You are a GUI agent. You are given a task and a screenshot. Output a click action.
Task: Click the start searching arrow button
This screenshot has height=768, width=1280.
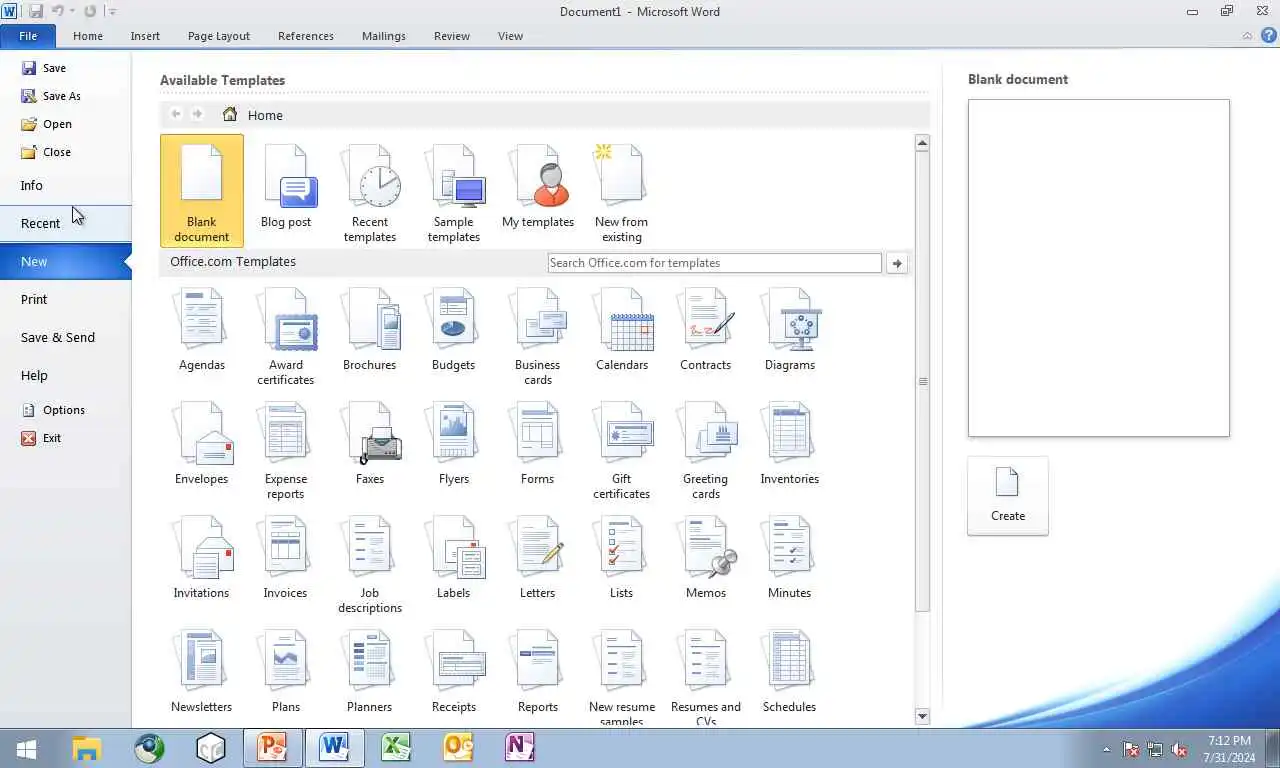click(x=897, y=263)
